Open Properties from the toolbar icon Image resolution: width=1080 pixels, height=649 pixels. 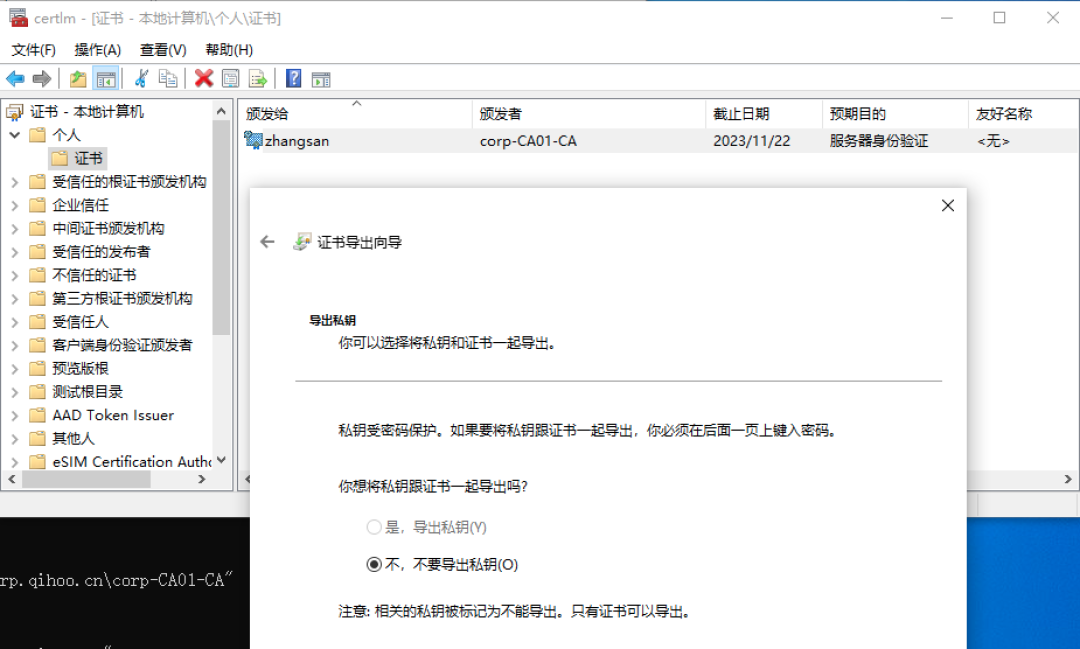231,79
